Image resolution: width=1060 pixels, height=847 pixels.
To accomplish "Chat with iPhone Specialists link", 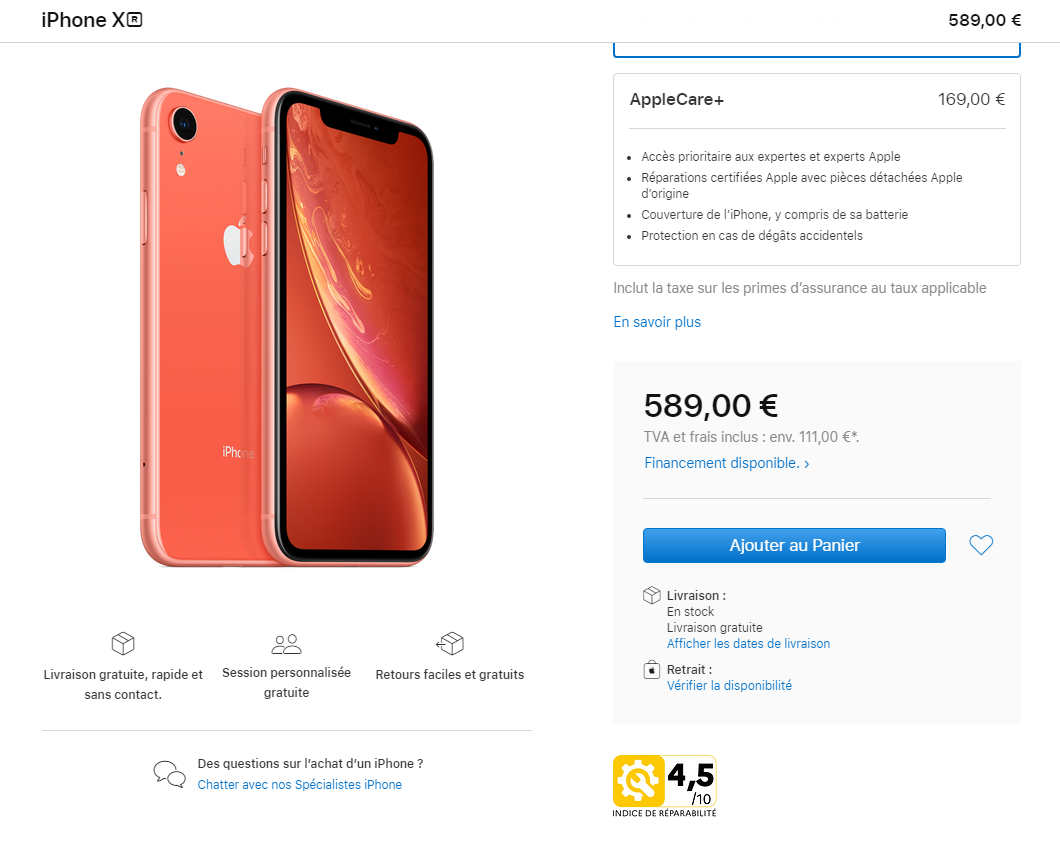I will coord(299,784).
